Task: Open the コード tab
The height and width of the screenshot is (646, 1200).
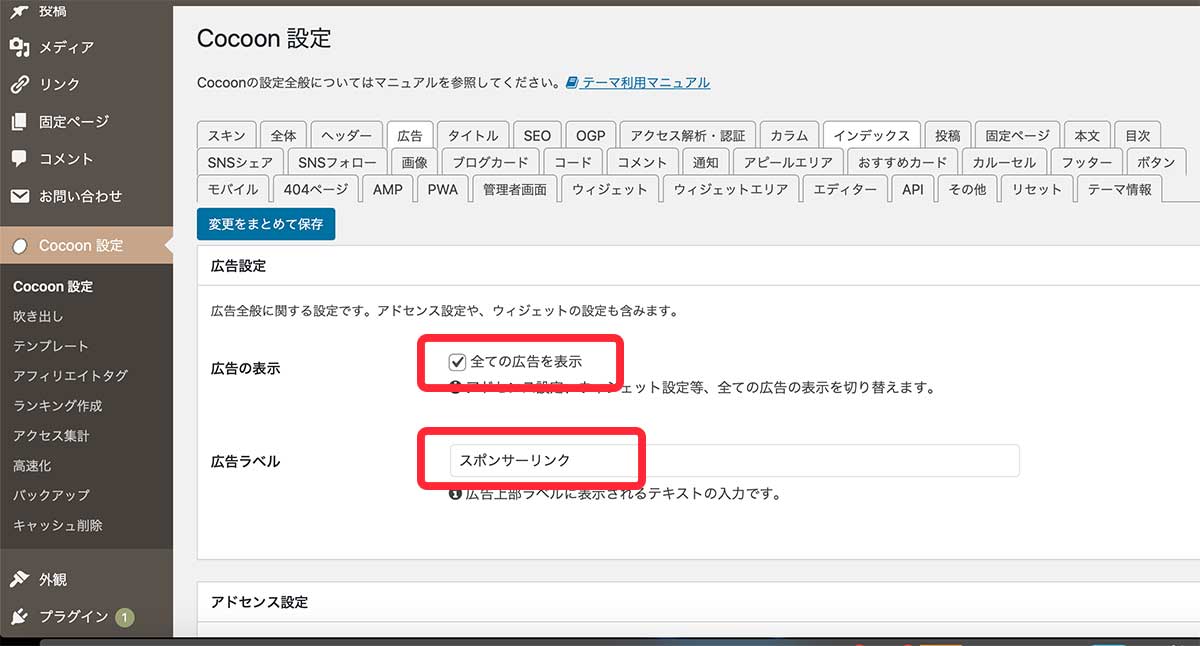Action: (x=573, y=162)
